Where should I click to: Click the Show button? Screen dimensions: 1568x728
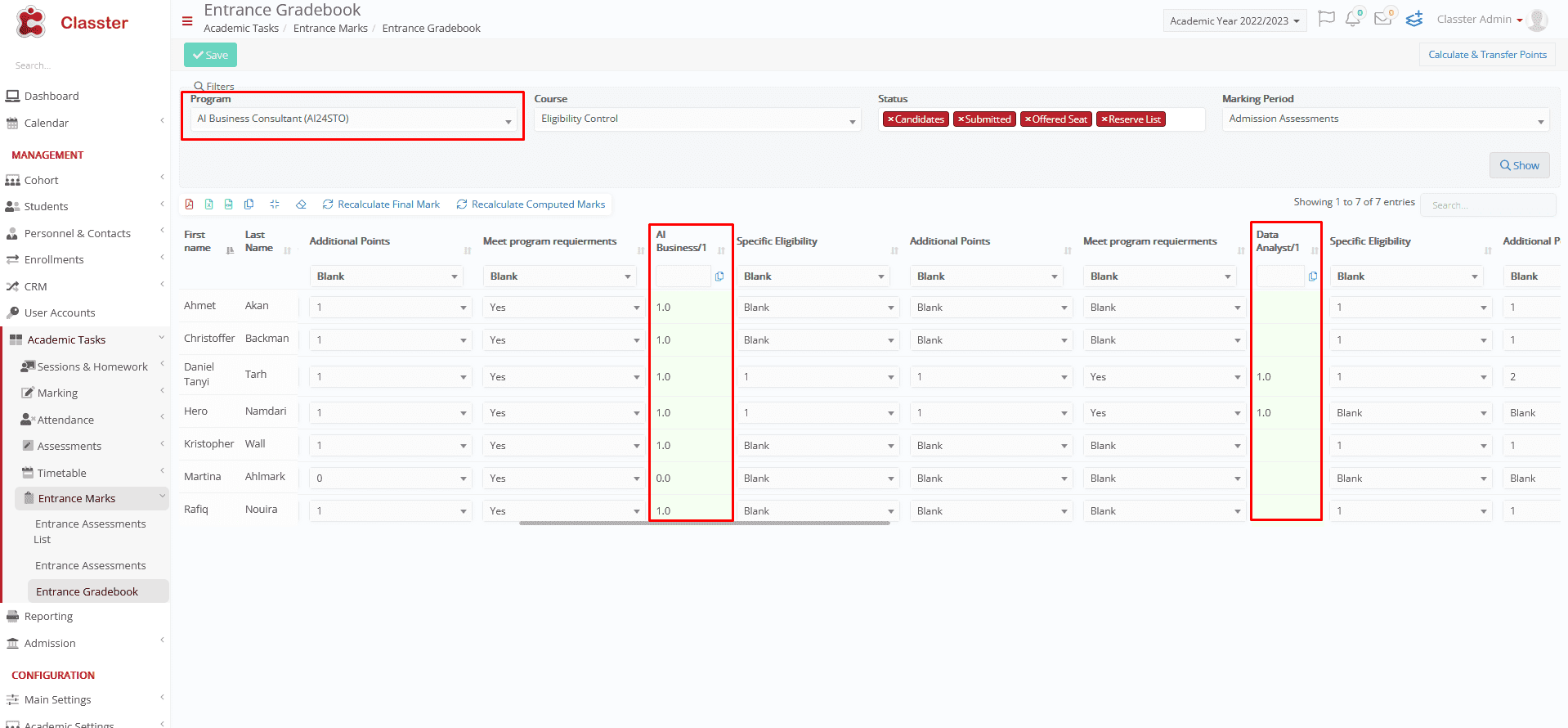click(x=1519, y=165)
